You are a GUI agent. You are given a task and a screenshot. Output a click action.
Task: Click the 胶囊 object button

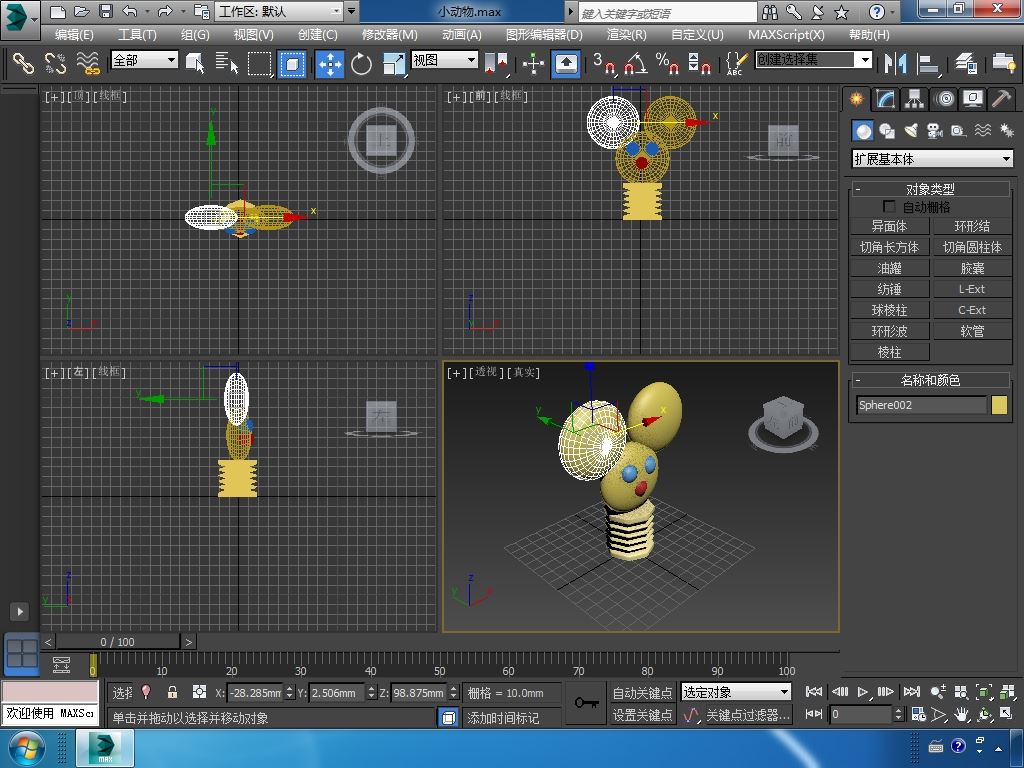tap(972, 268)
